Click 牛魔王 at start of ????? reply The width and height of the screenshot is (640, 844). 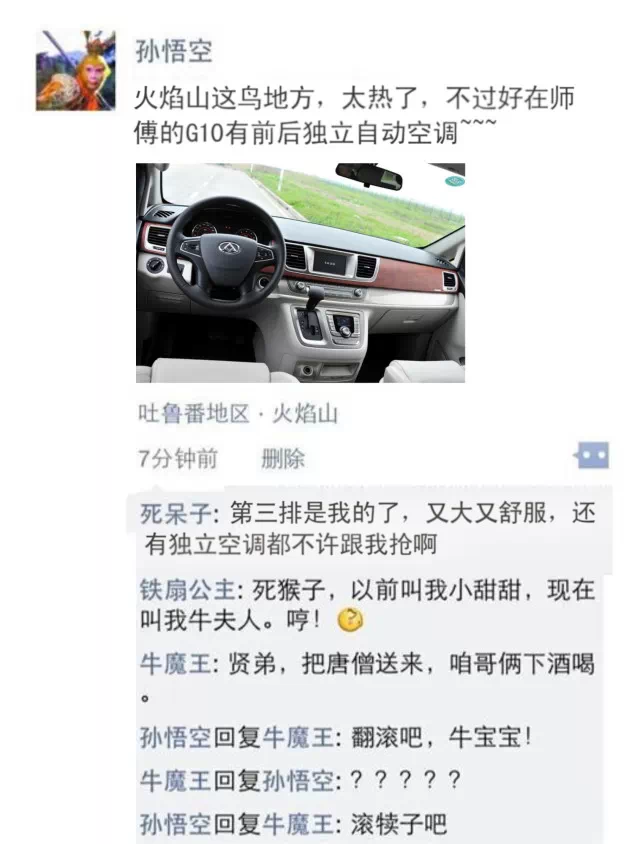tap(175, 780)
